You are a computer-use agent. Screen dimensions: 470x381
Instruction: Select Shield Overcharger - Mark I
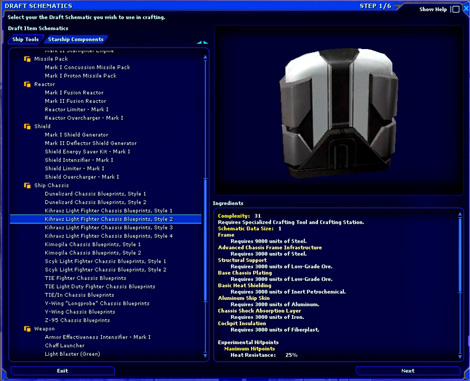point(82,177)
